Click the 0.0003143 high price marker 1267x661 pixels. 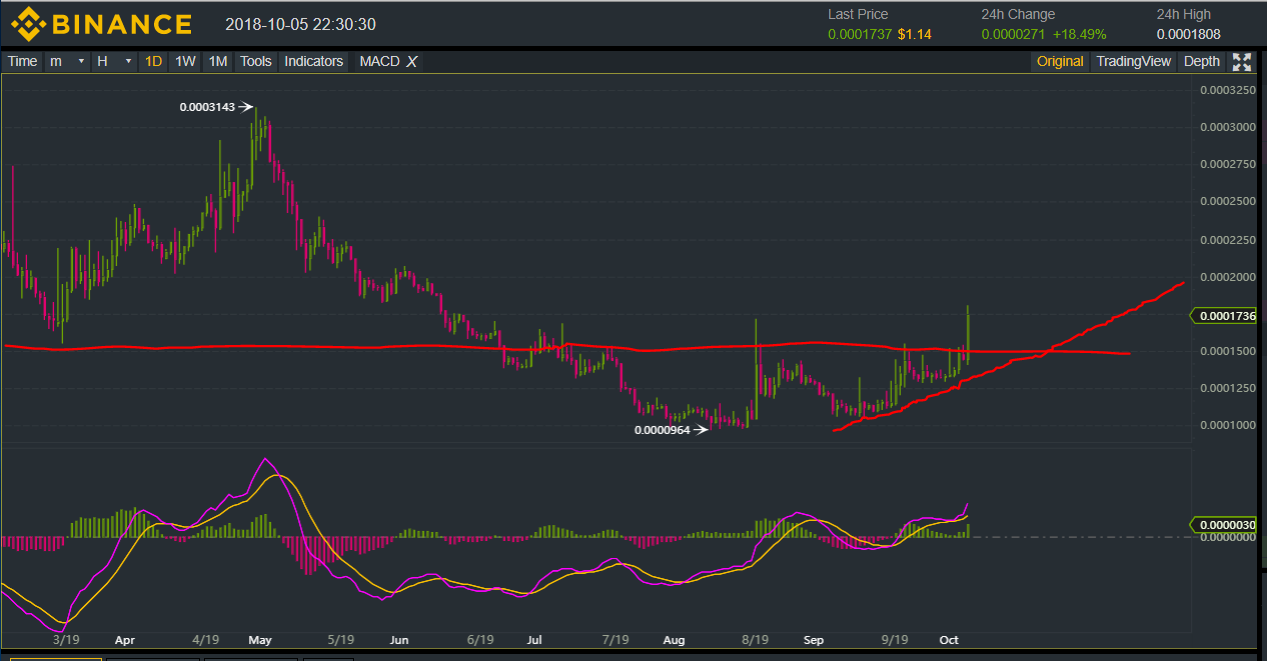coord(207,106)
